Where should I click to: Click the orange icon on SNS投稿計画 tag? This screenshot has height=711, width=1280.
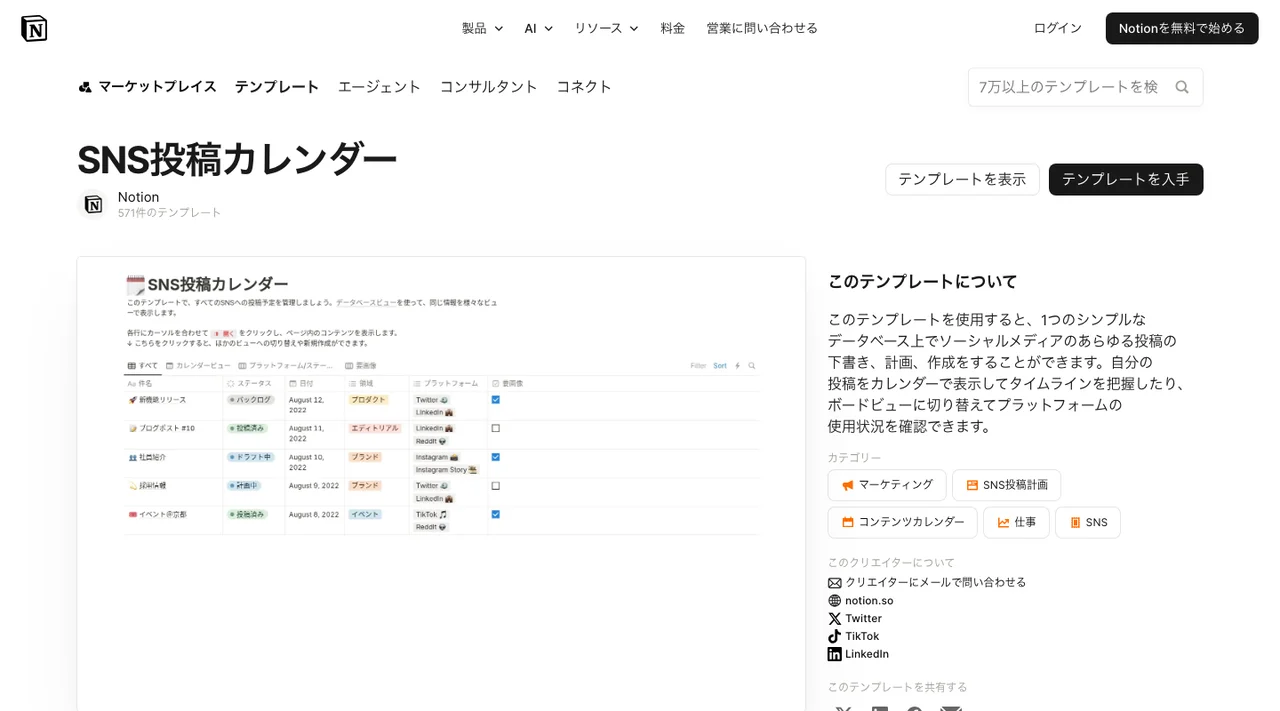pyautogui.click(x=972, y=485)
